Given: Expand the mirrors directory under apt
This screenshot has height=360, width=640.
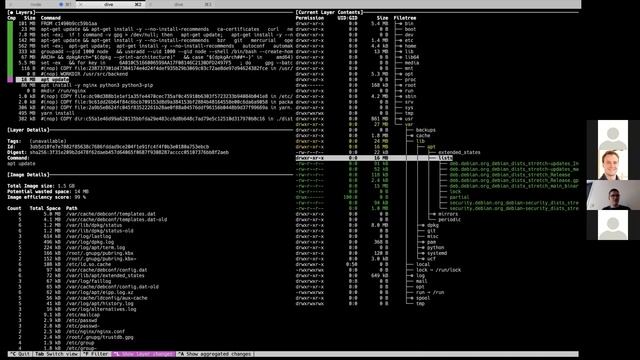Looking at the screenshot, I should [x=448, y=214].
